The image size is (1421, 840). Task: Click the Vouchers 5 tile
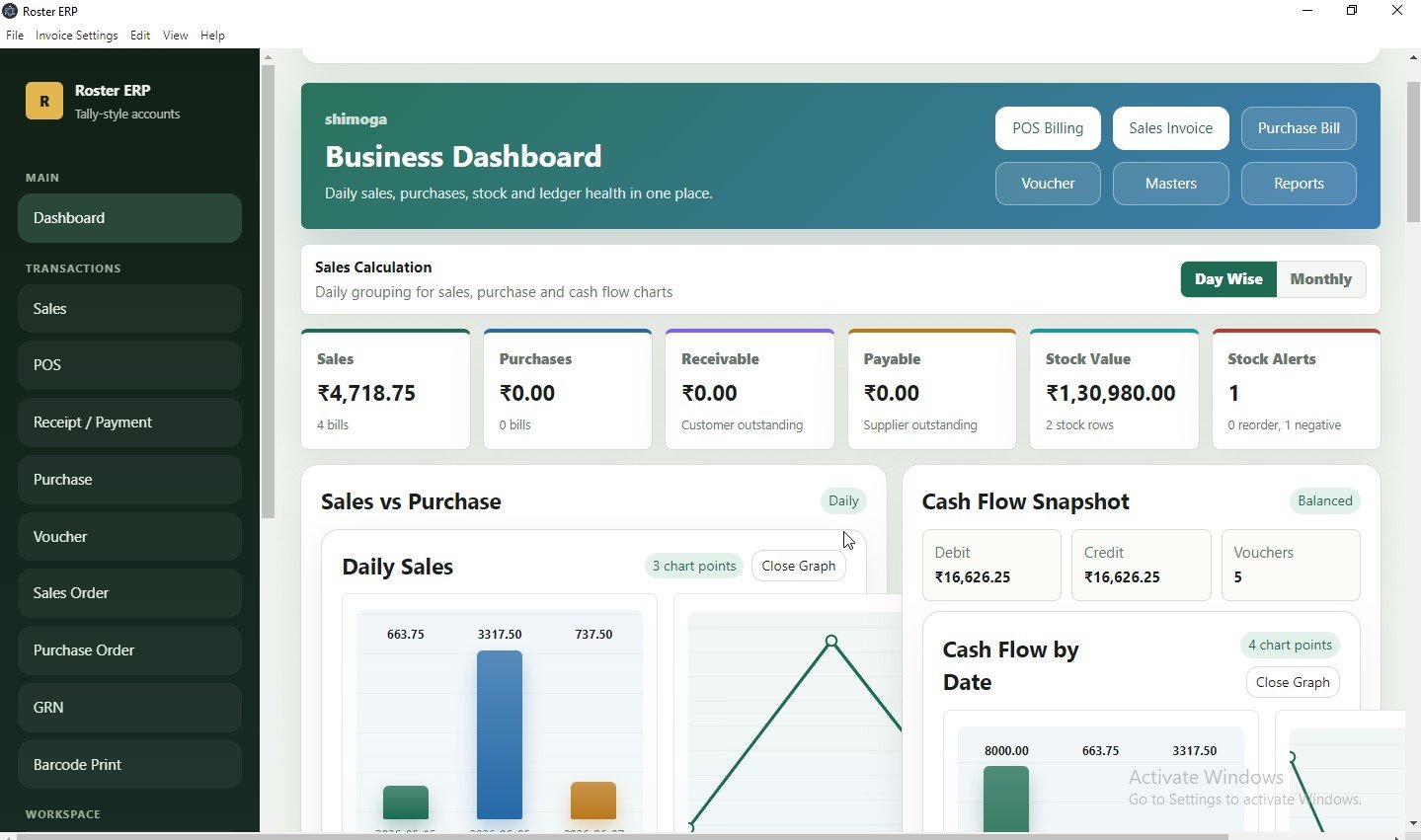tap(1291, 565)
